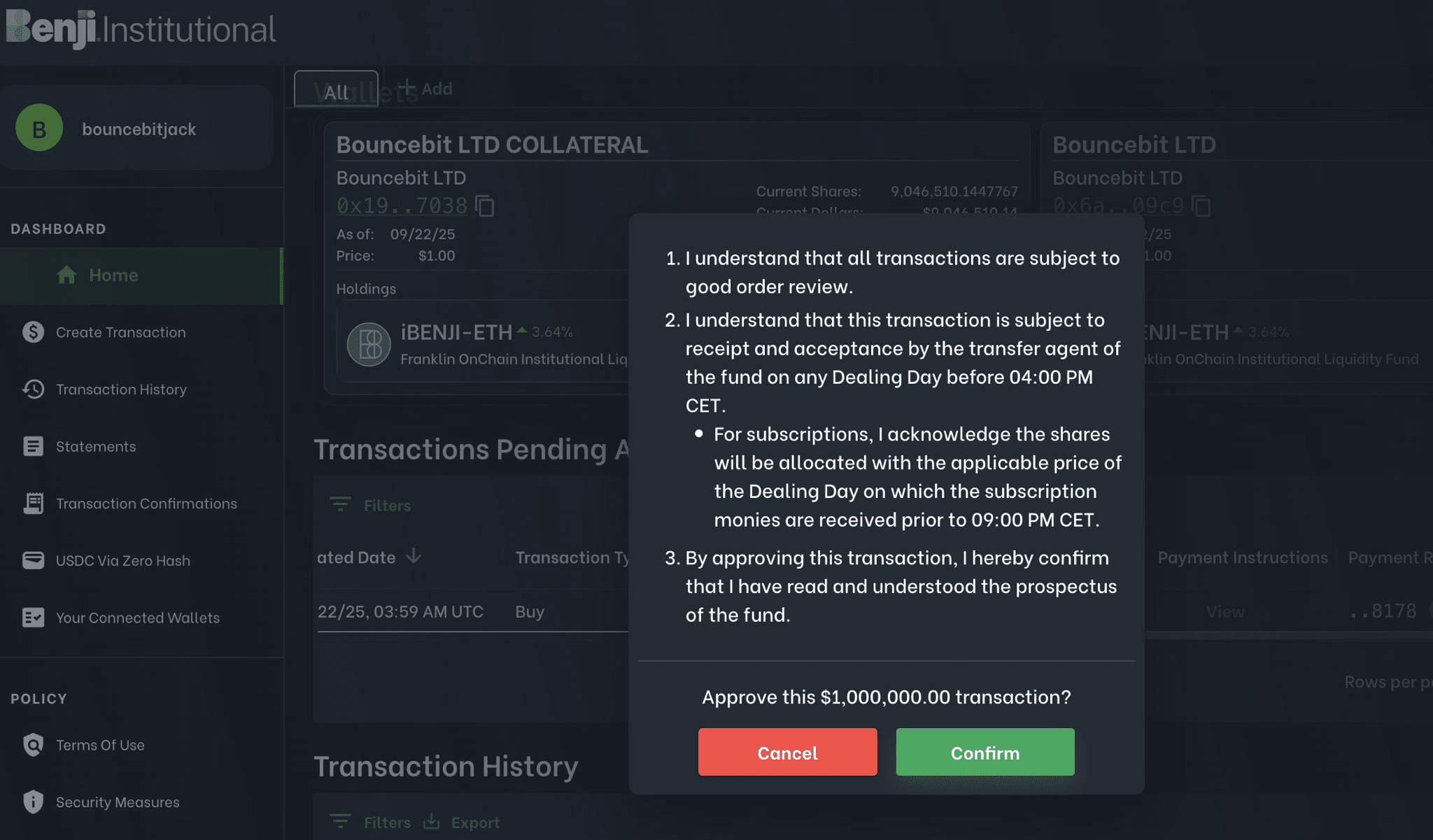Copy the 0x6a..09c9 wallet address
The image size is (1433, 840).
pos(1201,206)
